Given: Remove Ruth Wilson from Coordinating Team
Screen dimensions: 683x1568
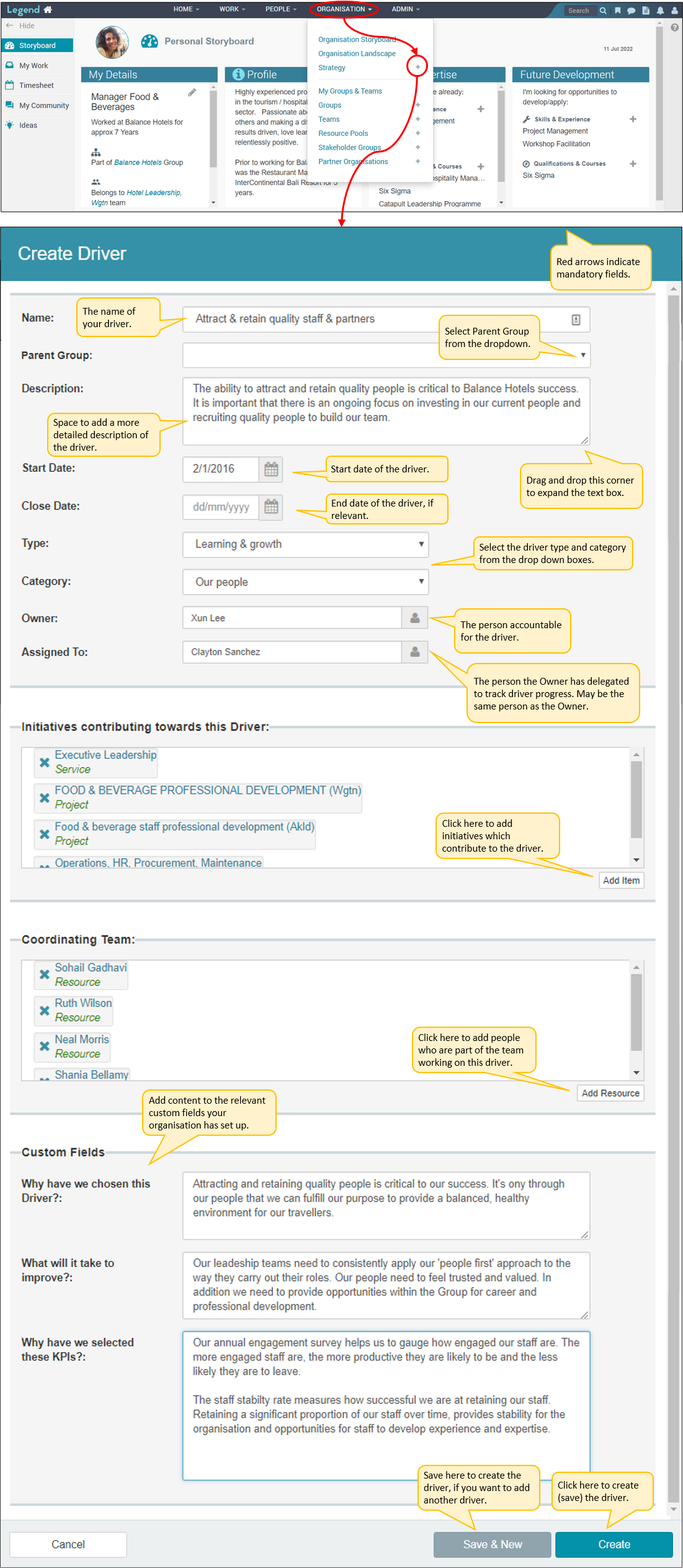Looking at the screenshot, I should 45,1011.
